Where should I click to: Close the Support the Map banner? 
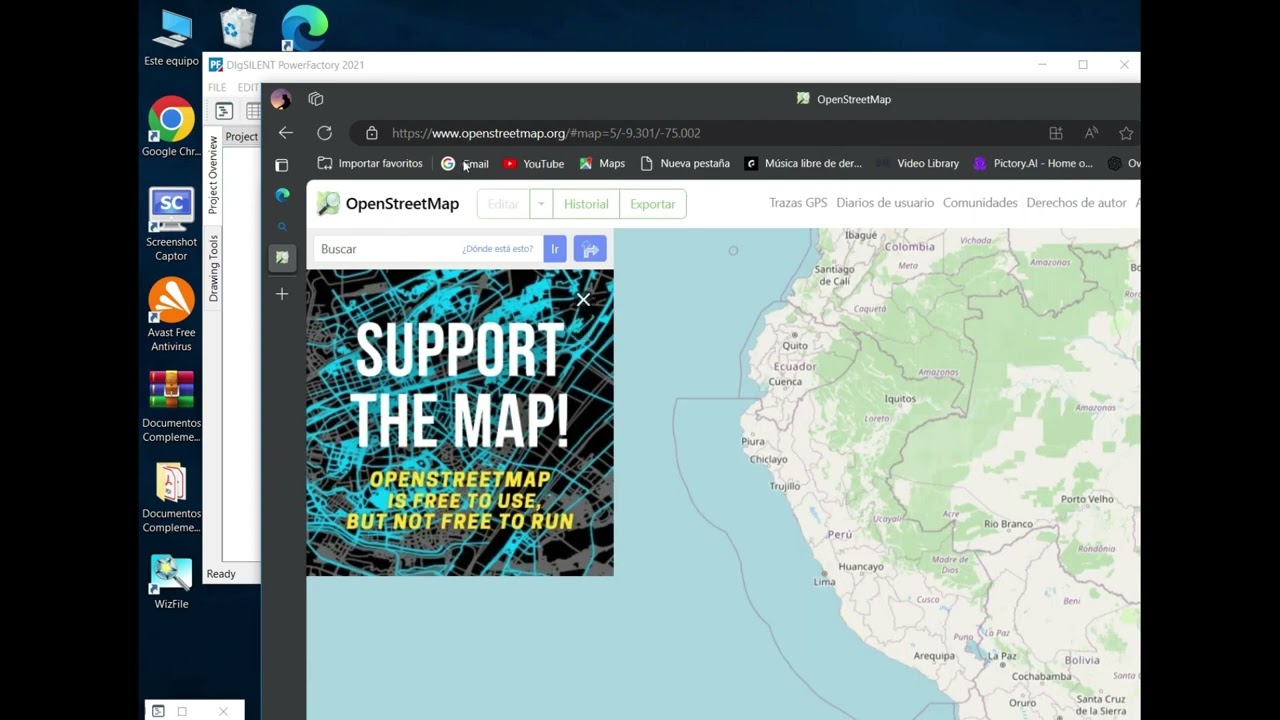pos(583,299)
